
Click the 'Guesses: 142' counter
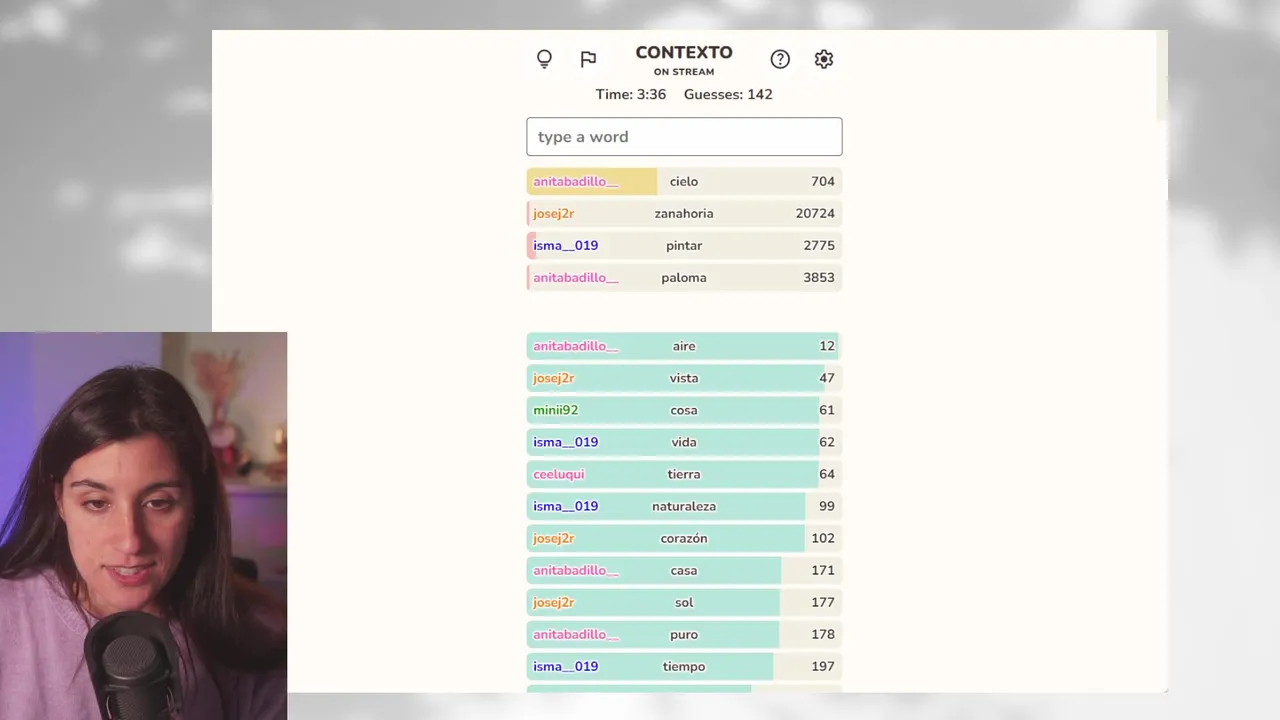coord(728,94)
